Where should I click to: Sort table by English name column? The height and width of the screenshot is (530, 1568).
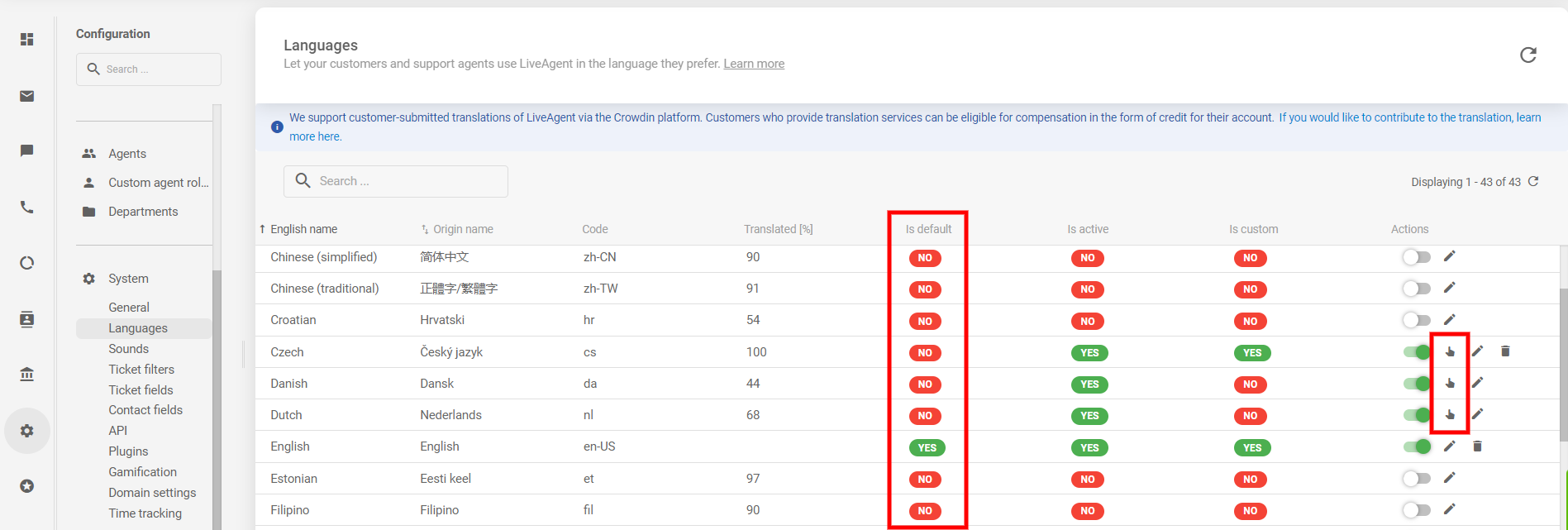tap(303, 229)
